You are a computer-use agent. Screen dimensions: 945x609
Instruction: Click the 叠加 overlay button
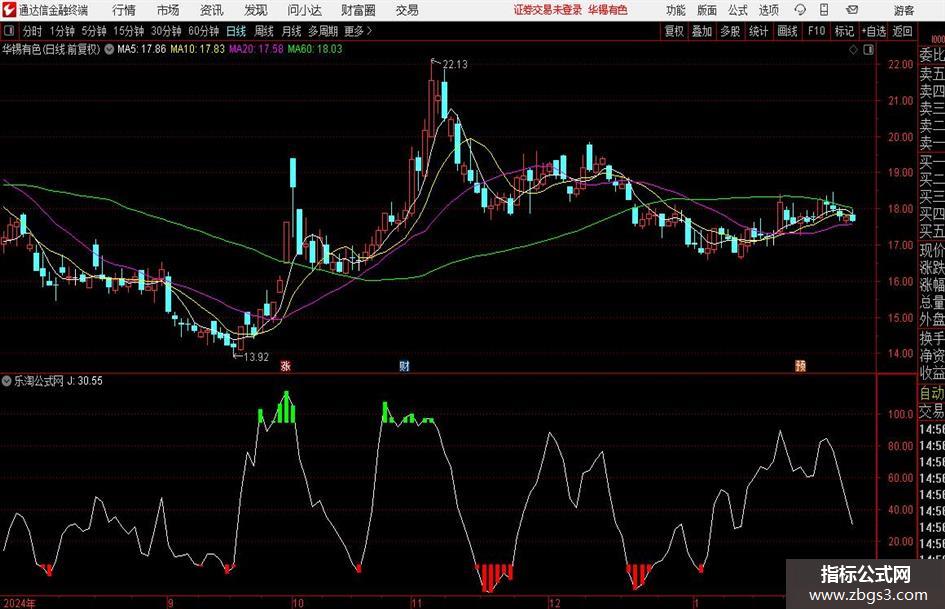click(702, 31)
